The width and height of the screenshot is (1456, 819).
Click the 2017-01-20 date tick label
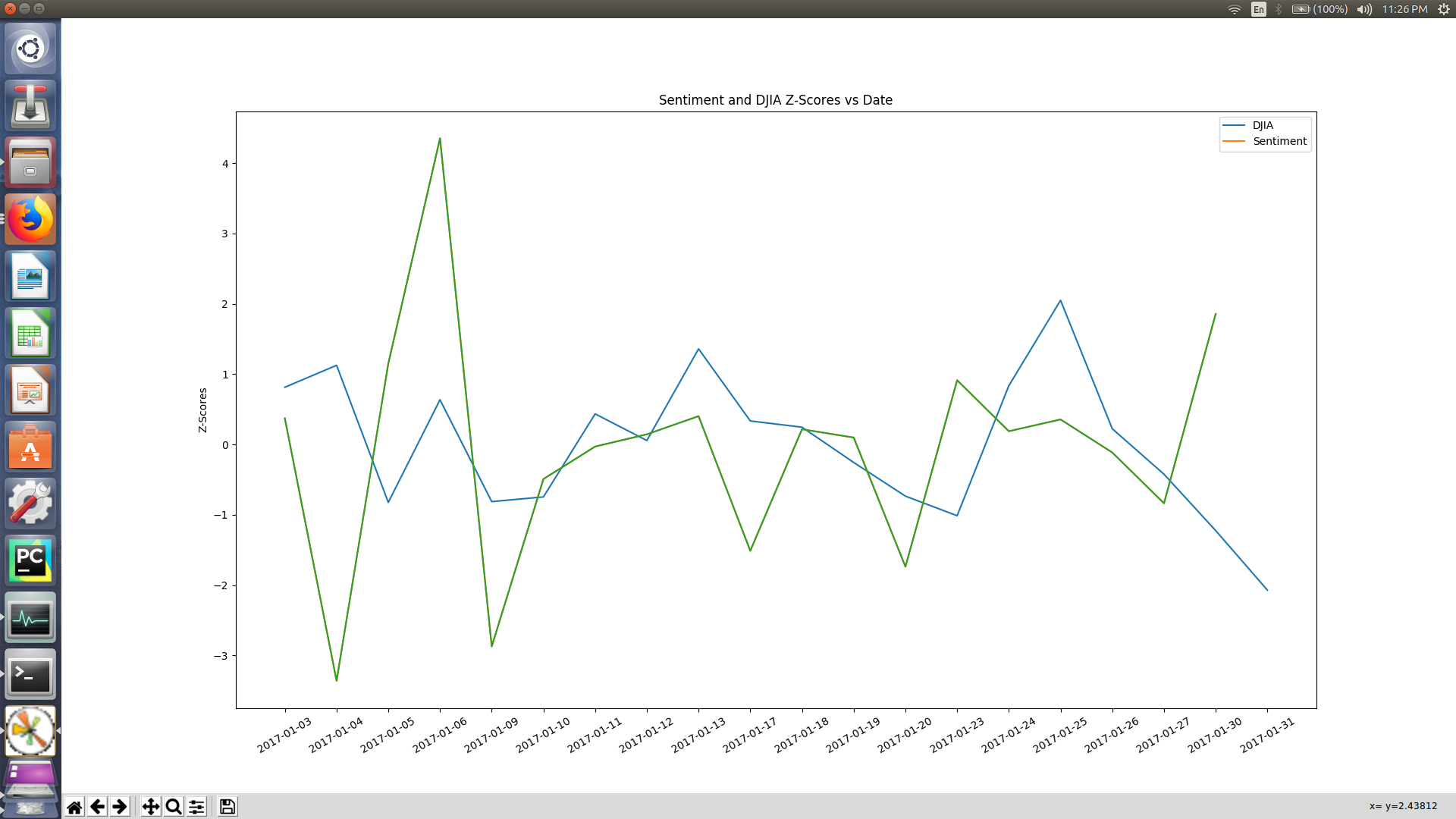(x=905, y=735)
